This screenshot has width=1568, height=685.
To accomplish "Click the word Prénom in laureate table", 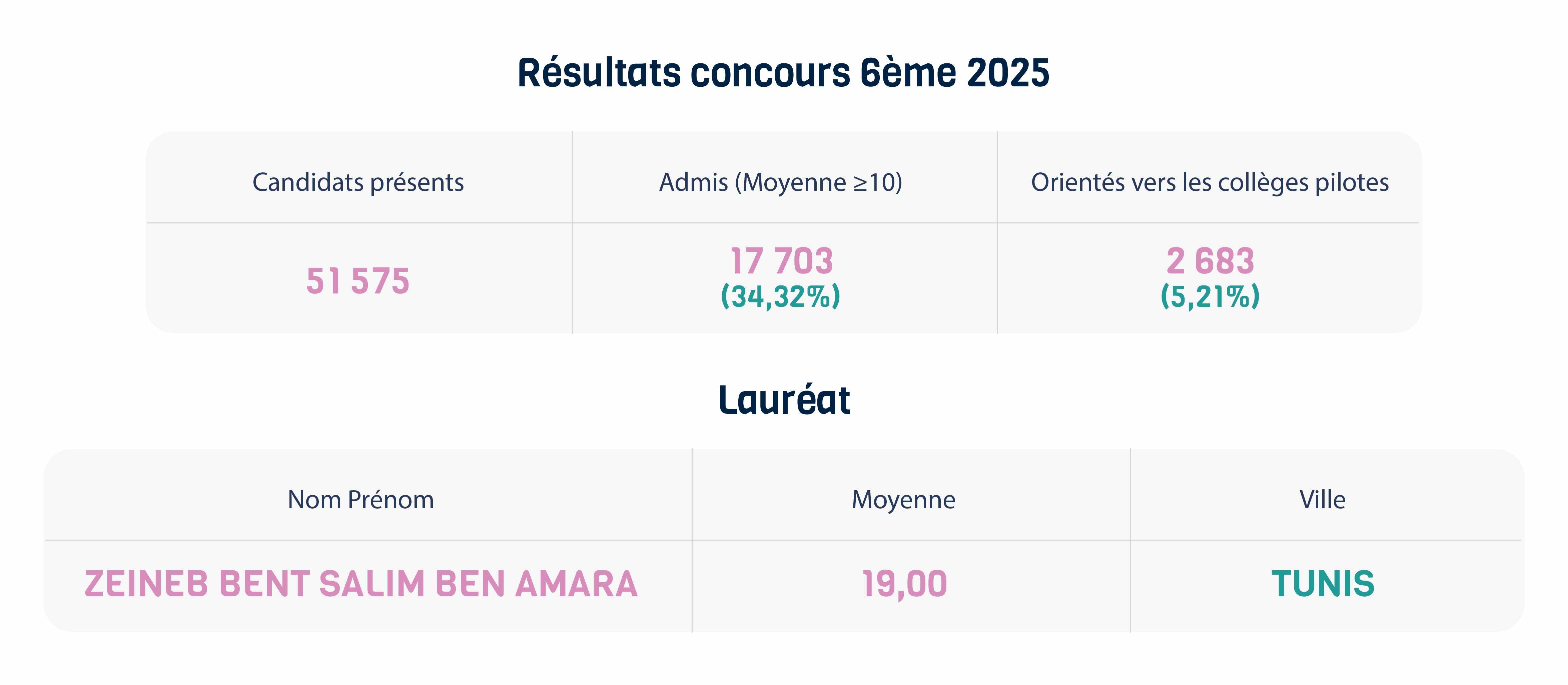I will [391, 500].
